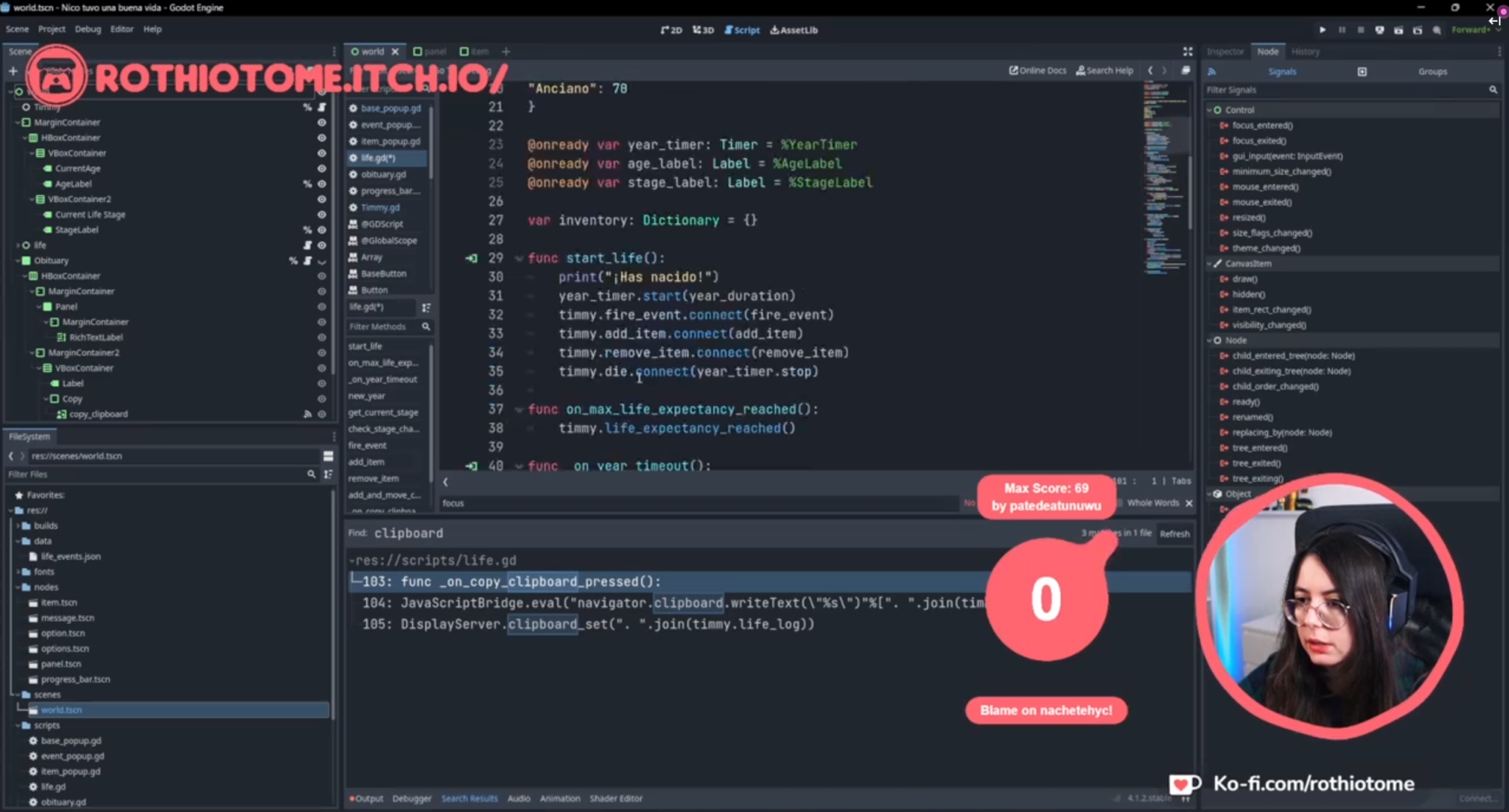Switch to the History tab

click(x=1305, y=52)
